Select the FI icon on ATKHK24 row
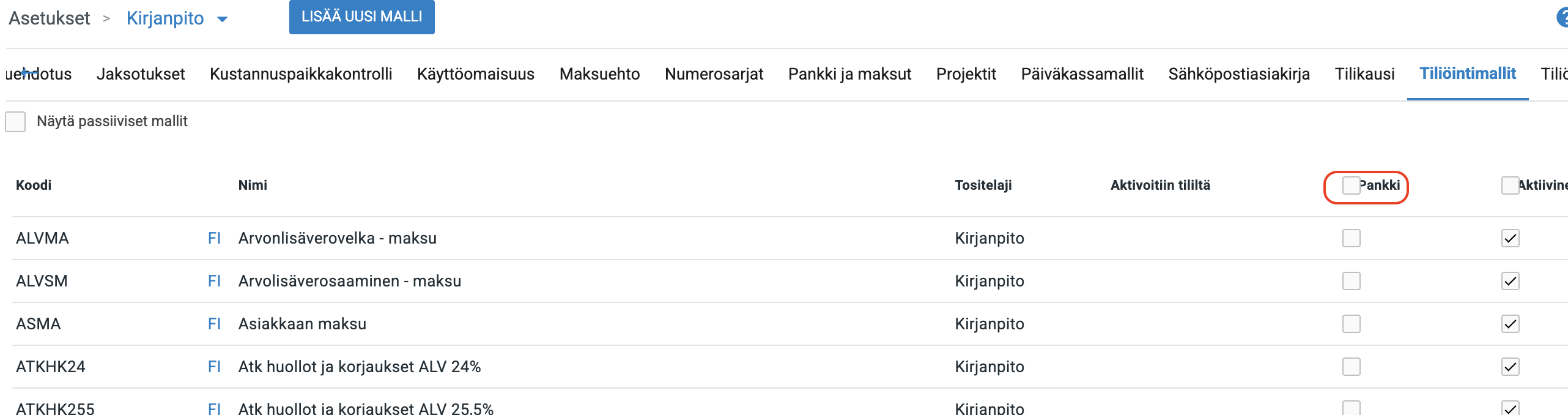The width and height of the screenshot is (1568, 415). coord(215,366)
